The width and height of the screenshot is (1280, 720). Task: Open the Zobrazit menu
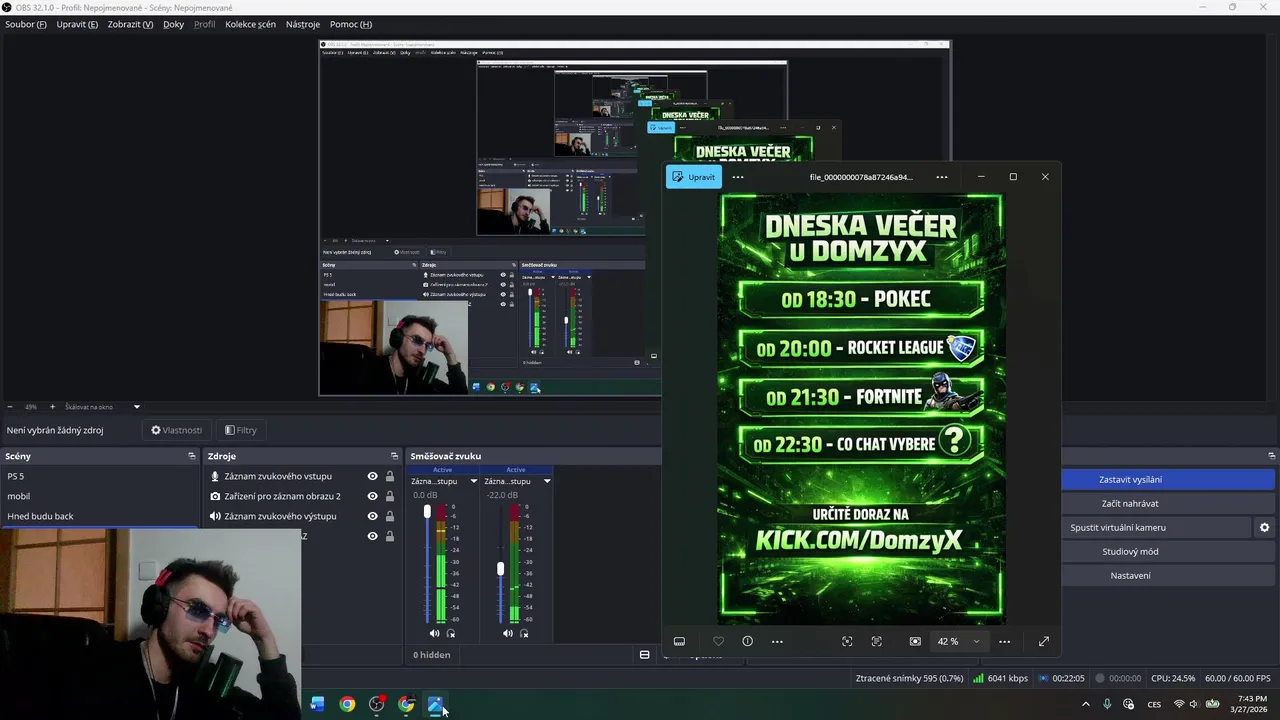[130, 24]
